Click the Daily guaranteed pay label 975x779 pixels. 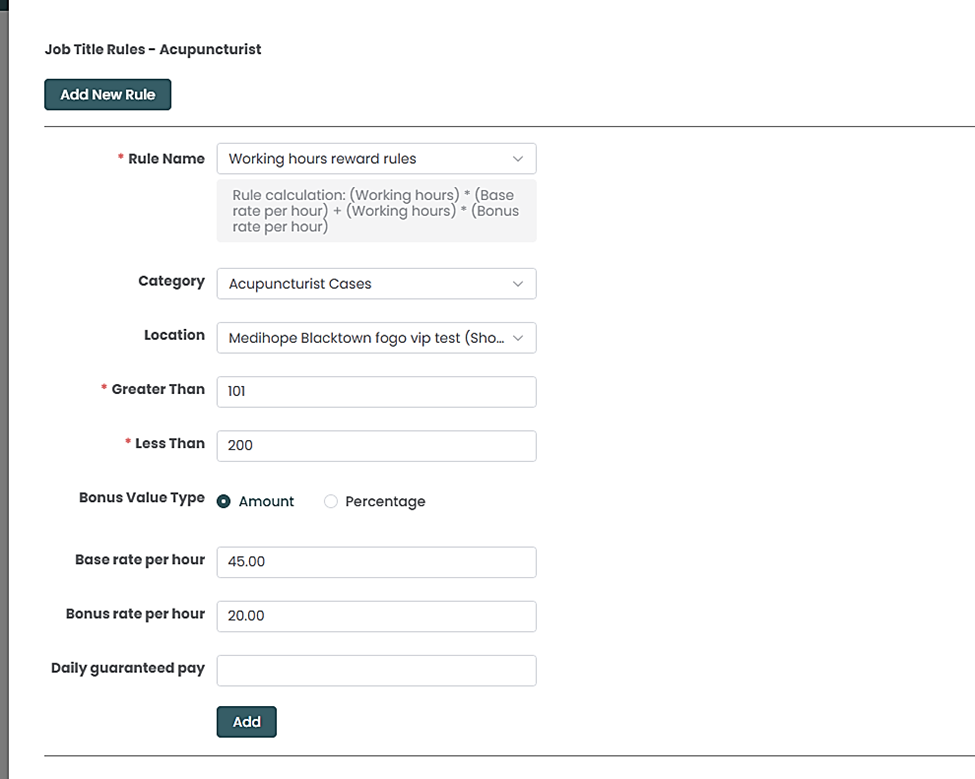point(127,668)
